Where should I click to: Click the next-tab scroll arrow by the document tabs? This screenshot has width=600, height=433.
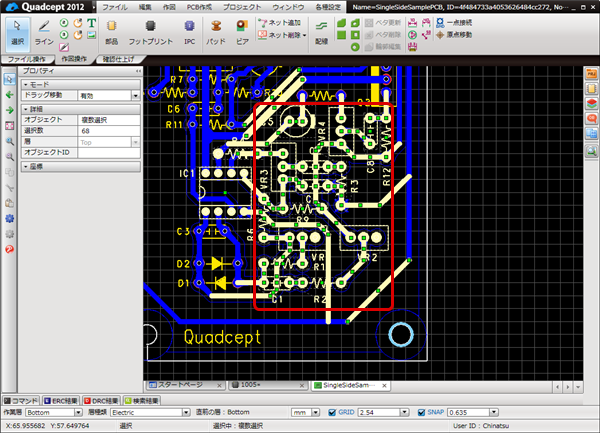click(568, 387)
